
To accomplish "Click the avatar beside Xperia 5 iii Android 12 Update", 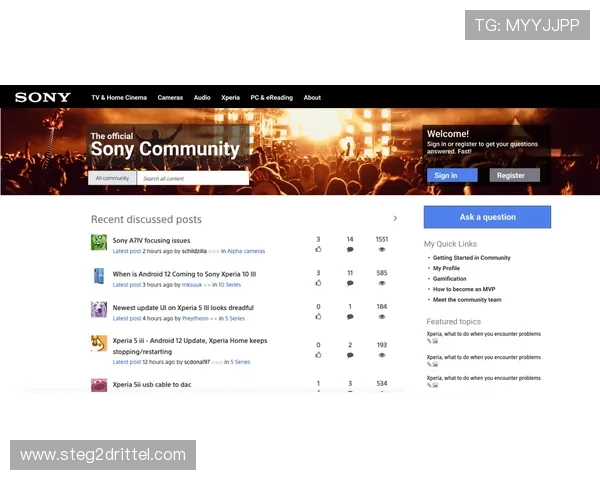I will click(99, 343).
